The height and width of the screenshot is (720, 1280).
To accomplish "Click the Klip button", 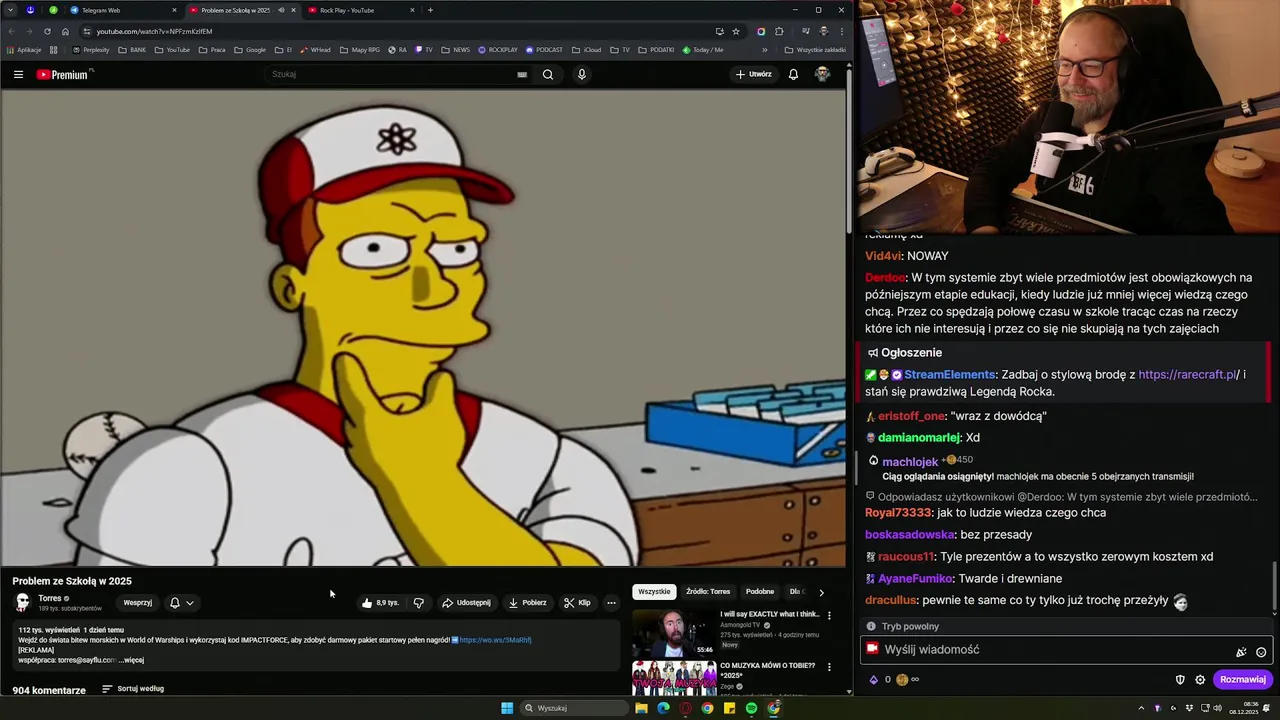I will click(x=577, y=603).
